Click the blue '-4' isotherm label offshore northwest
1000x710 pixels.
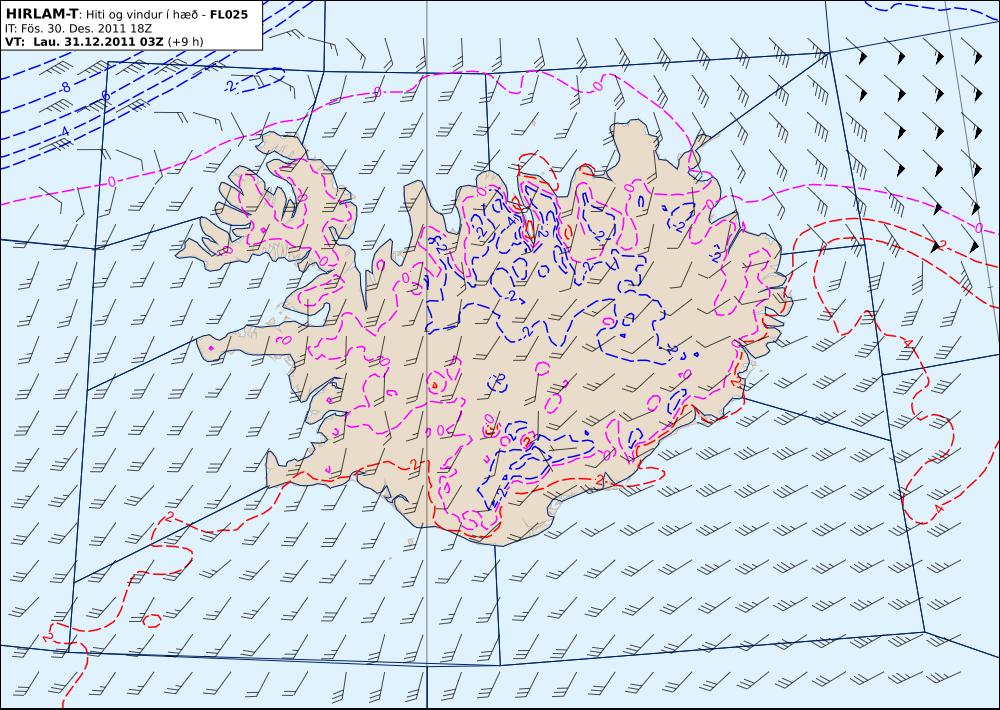click(x=63, y=132)
